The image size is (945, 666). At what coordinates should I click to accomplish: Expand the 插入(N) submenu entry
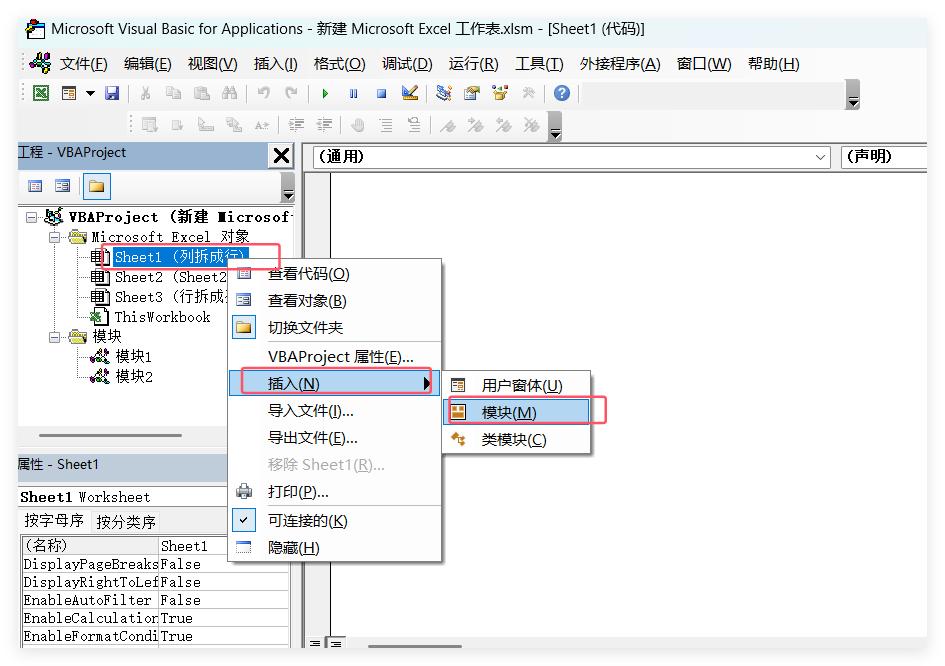point(335,383)
